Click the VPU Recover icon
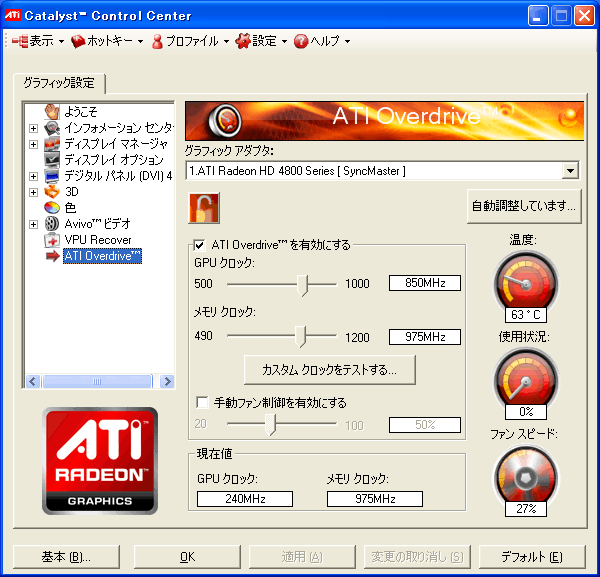Viewport: 600px width, 577px height. click(52, 239)
